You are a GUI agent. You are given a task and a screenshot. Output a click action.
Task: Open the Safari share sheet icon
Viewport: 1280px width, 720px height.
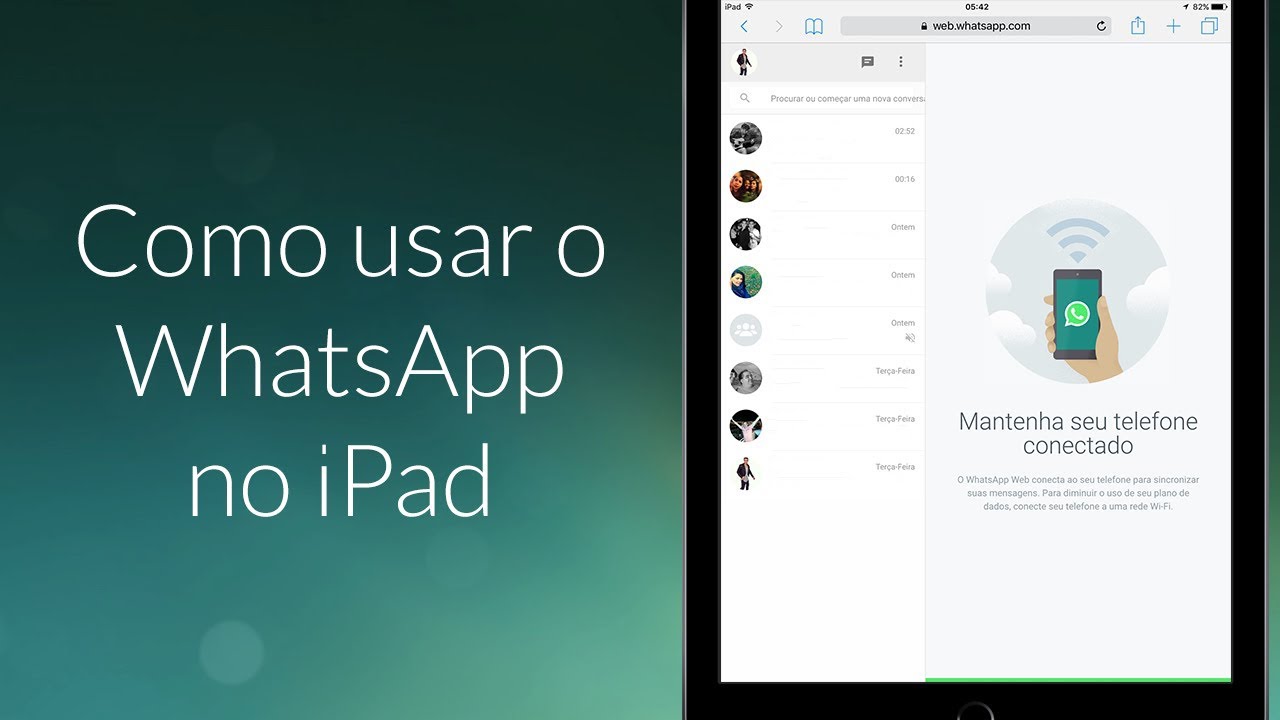point(1138,26)
